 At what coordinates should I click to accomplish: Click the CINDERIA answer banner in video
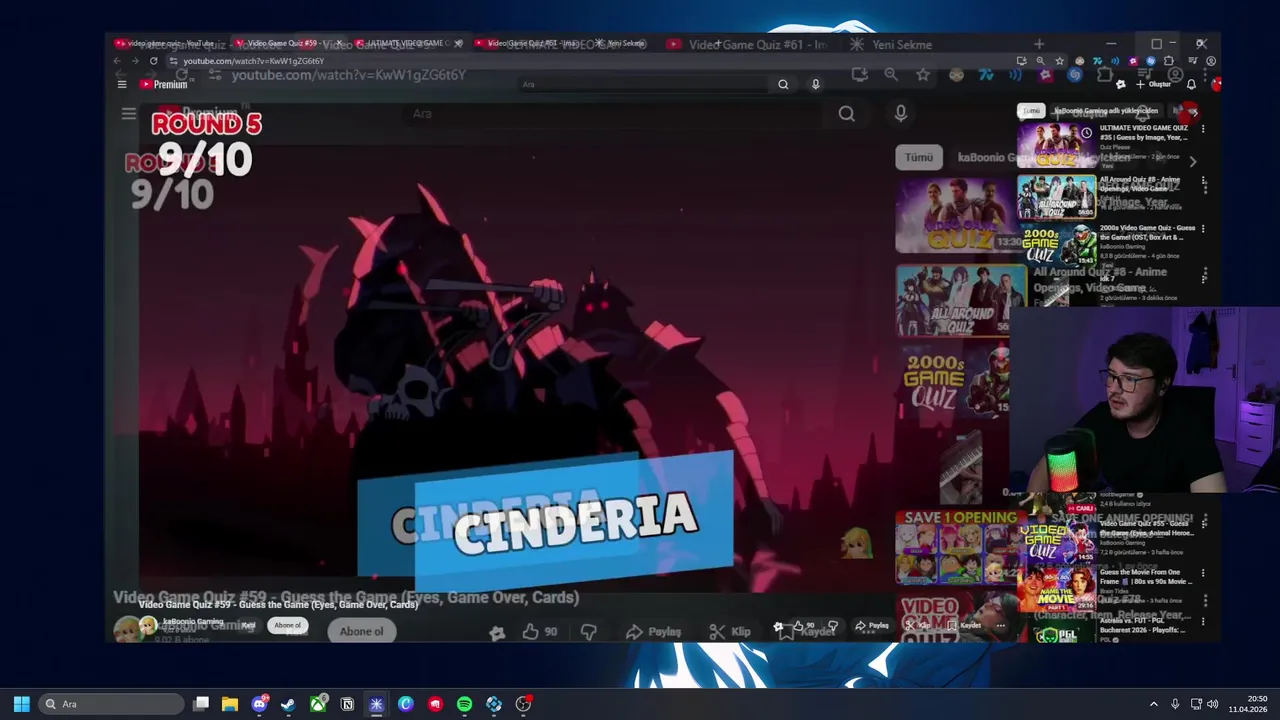(574, 522)
